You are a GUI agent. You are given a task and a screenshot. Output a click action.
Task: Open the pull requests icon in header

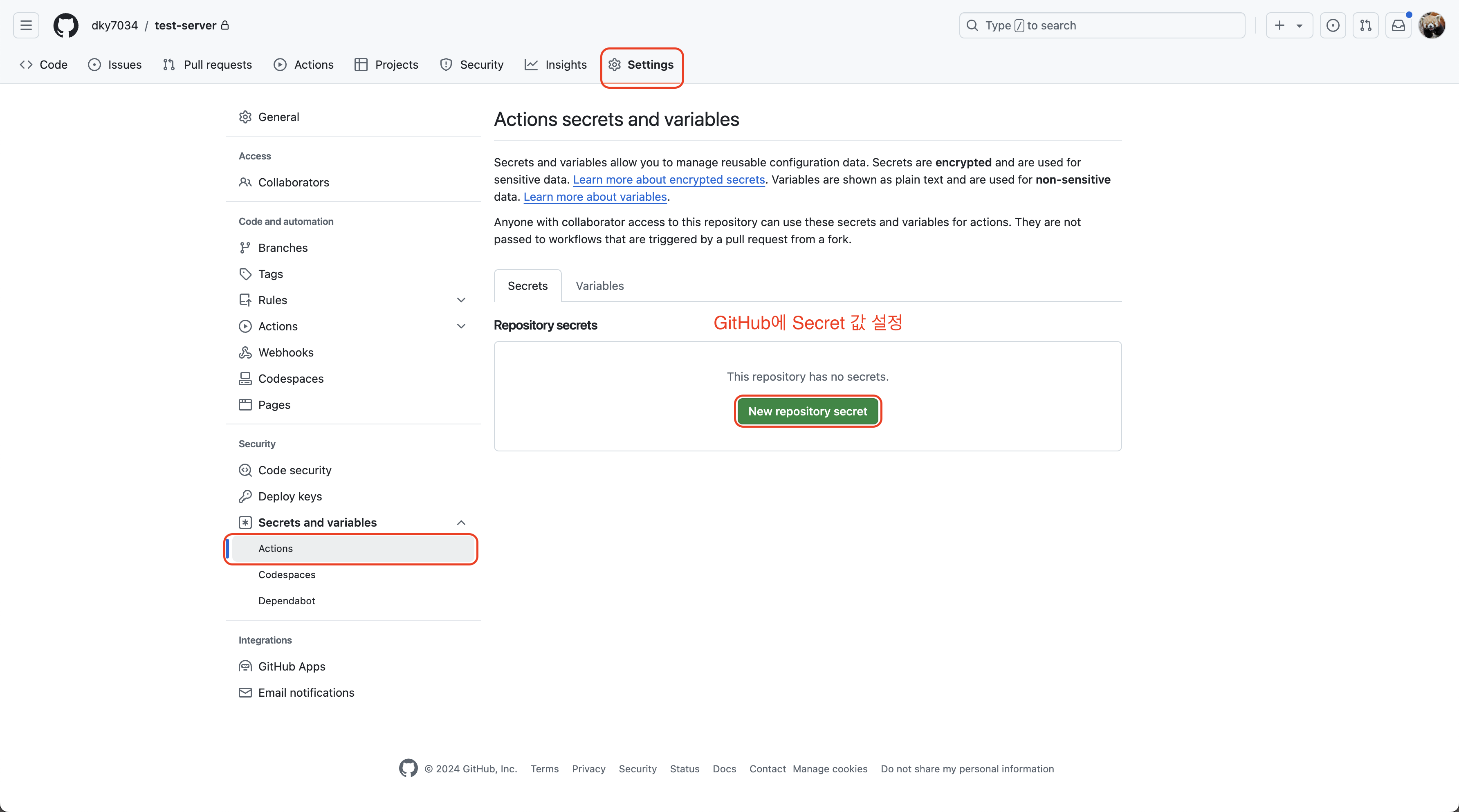point(1365,25)
